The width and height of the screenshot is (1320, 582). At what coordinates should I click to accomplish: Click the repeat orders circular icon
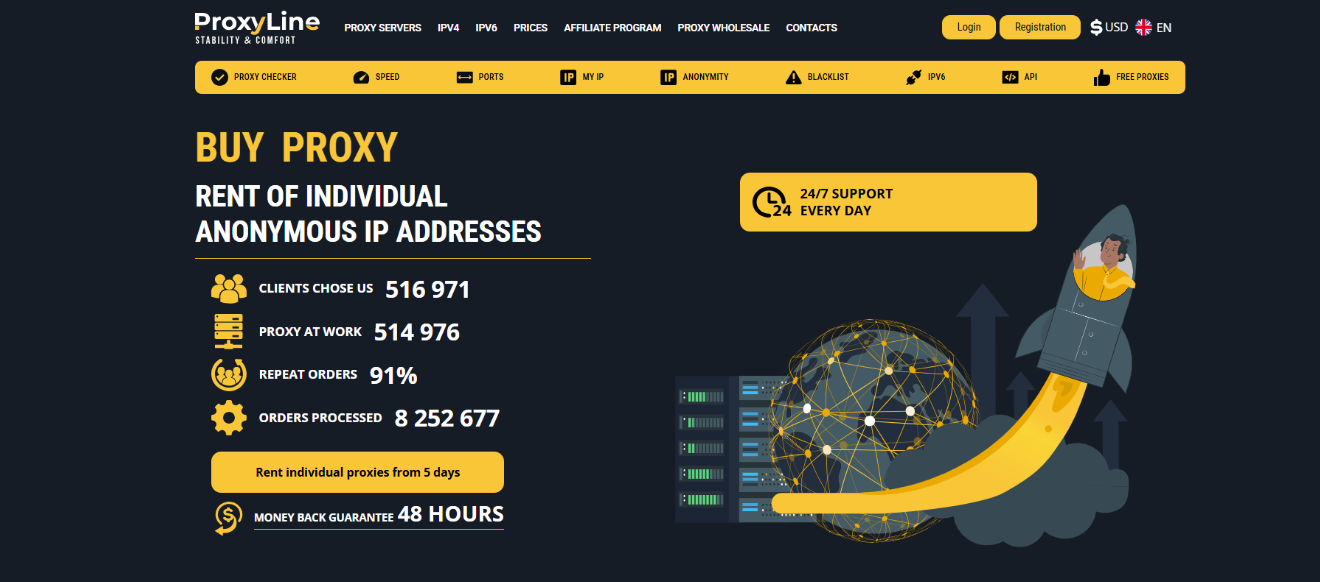click(x=229, y=375)
